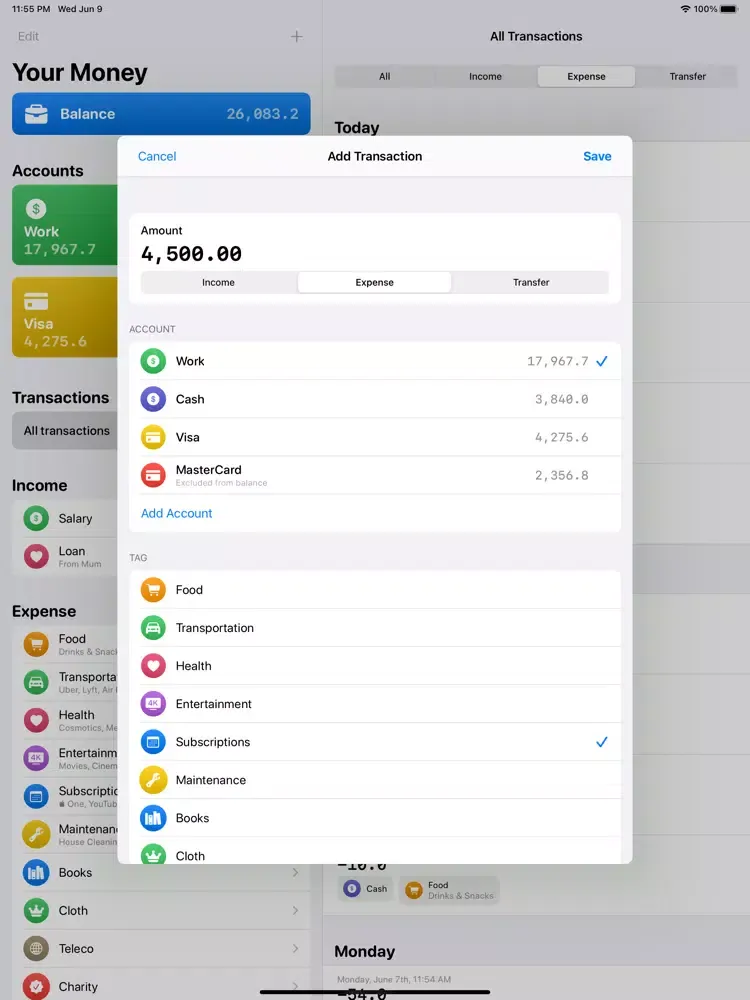Click the Add Account link
Screen dimensions: 750x1000
point(177,513)
